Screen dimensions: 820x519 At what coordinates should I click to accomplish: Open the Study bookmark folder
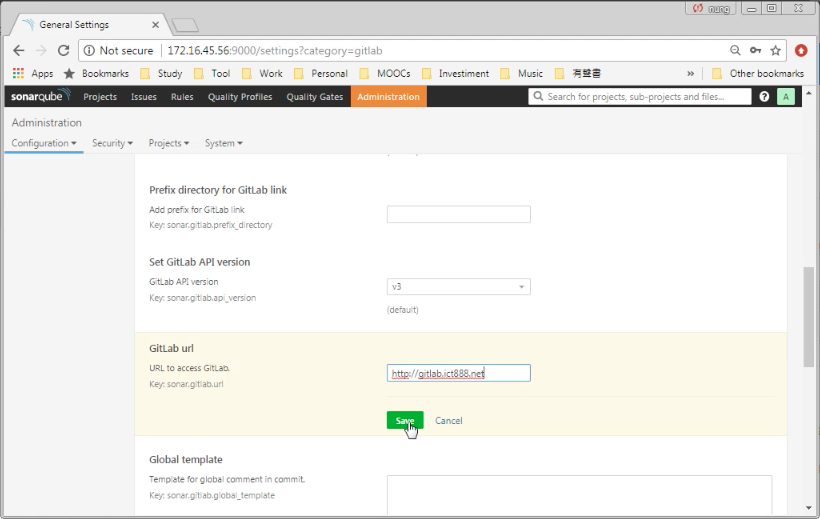click(161, 73)
